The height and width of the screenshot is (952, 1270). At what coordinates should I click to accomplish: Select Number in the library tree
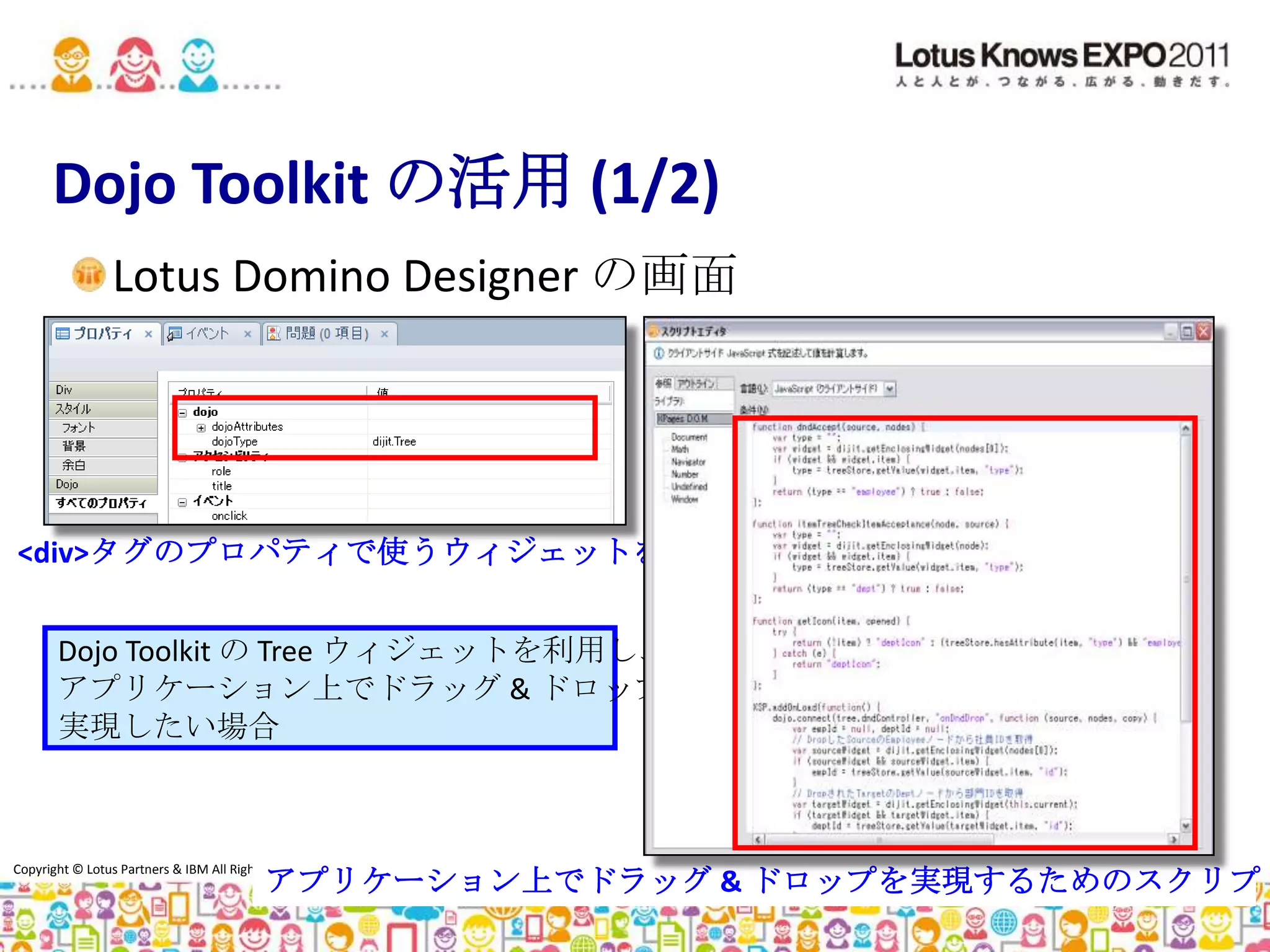[685, 475]
